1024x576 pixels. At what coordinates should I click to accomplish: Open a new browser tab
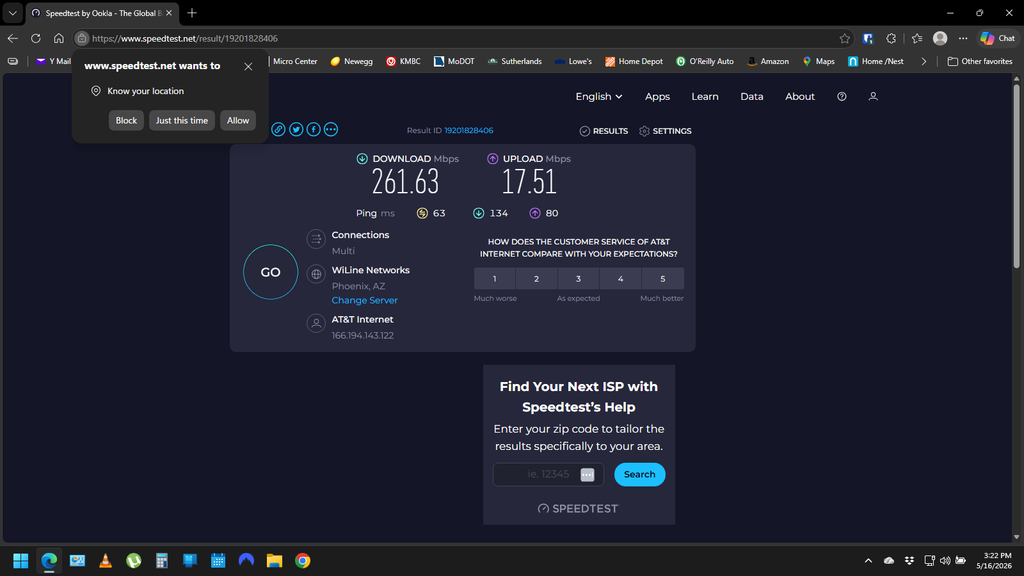(192, 12)
